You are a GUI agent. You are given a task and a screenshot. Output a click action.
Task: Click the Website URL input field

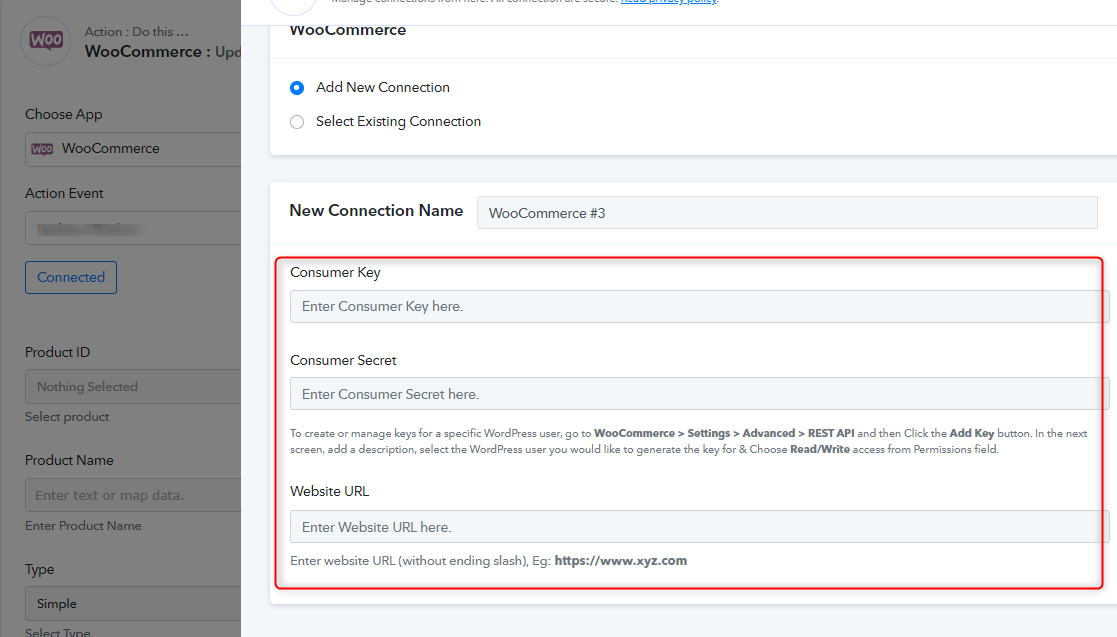(x=699, y=527)
